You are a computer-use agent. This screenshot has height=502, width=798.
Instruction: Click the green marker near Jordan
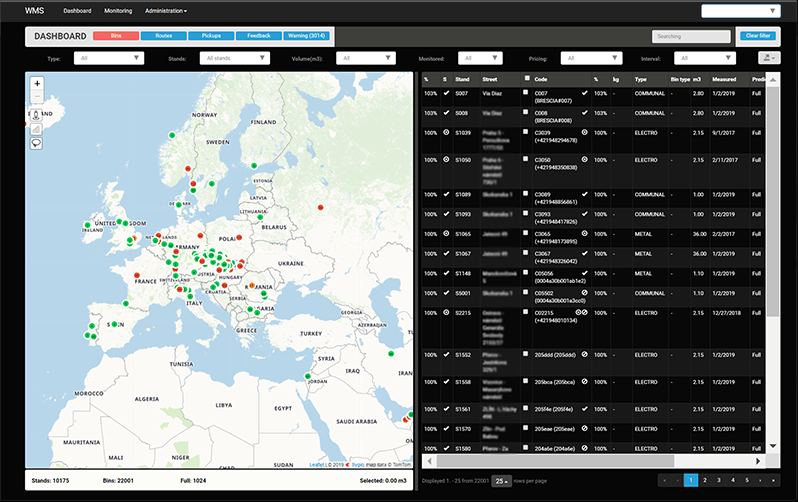pos(307,376)
